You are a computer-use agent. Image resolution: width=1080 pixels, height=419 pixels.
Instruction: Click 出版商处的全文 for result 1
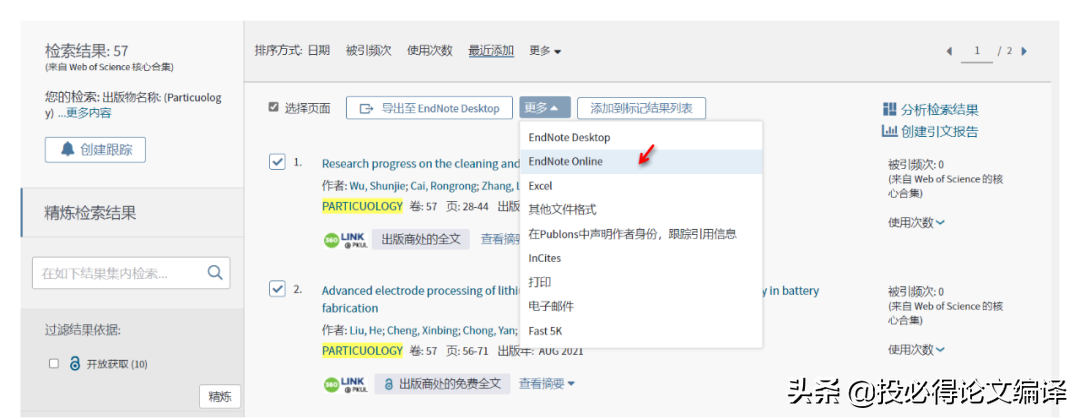pyautogui.click(x=421, y=239)
